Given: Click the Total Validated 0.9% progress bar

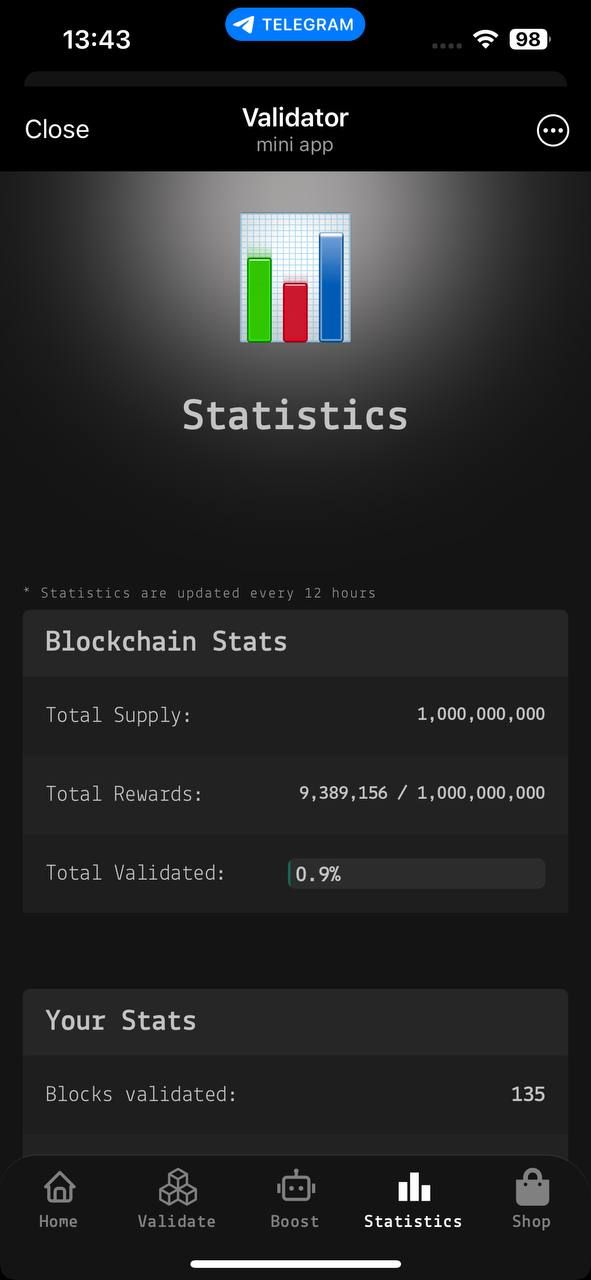Looking at the screenshot, I should tap(416, 873).
